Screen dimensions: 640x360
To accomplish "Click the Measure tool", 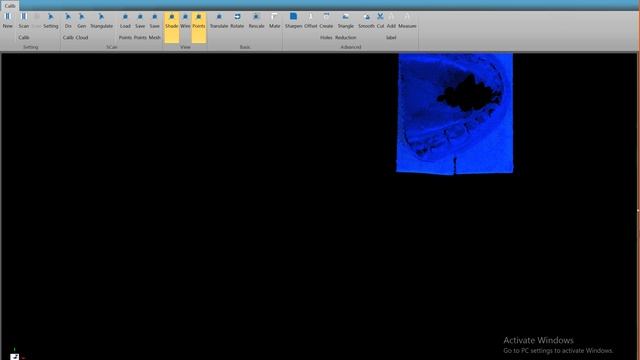I will [x=407, y=21].
